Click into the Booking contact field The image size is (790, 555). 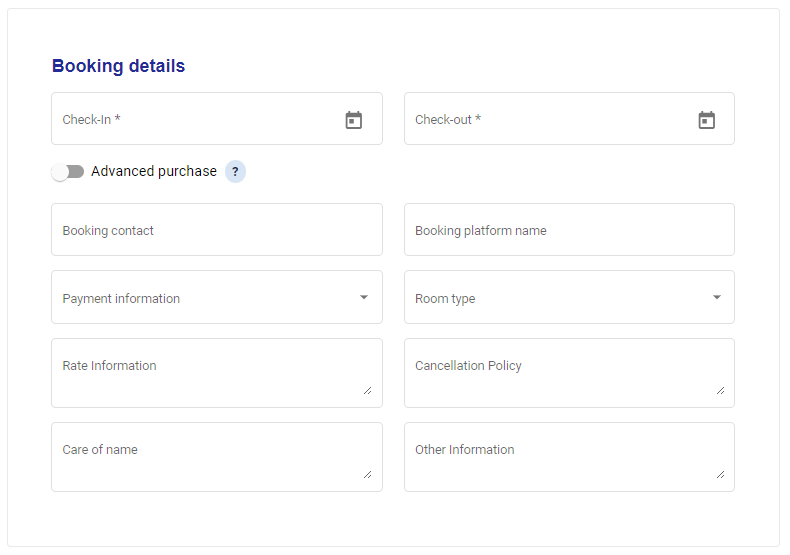[217, 230]
